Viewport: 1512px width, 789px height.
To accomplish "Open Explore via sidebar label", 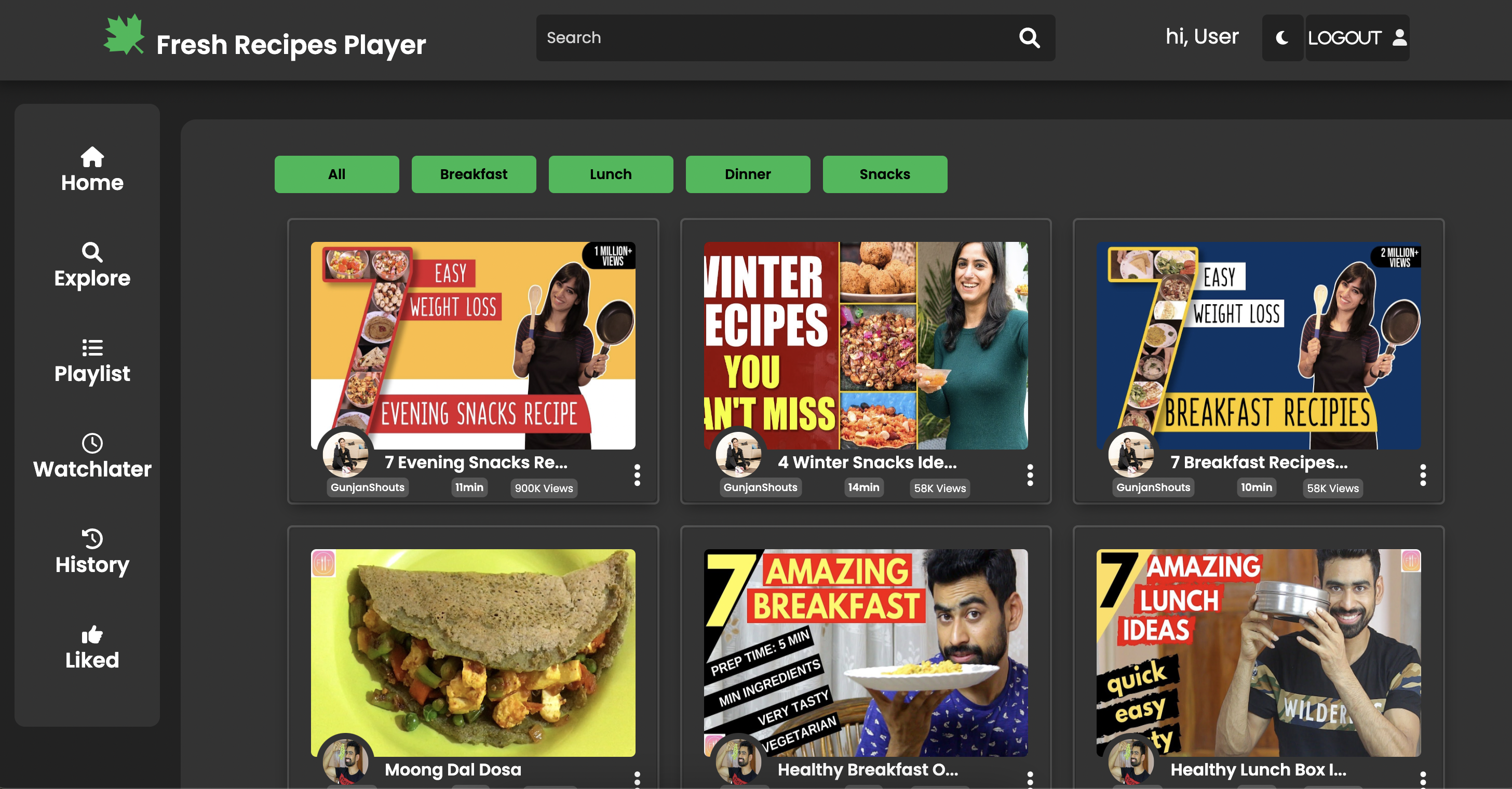I will click(92, 279).
